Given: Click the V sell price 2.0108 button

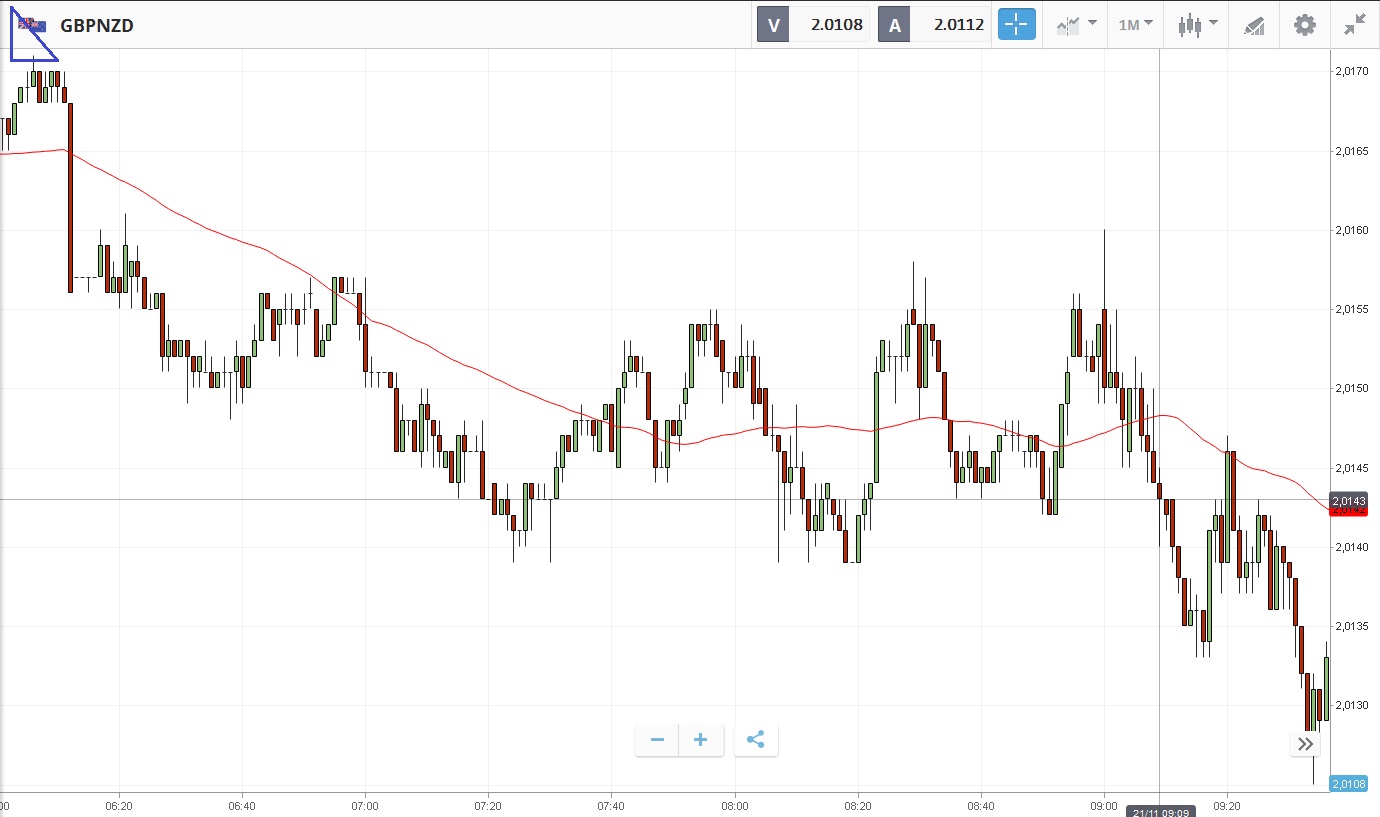Looking at the screenshot, I should pyautogui.click(x=813, y=25).
